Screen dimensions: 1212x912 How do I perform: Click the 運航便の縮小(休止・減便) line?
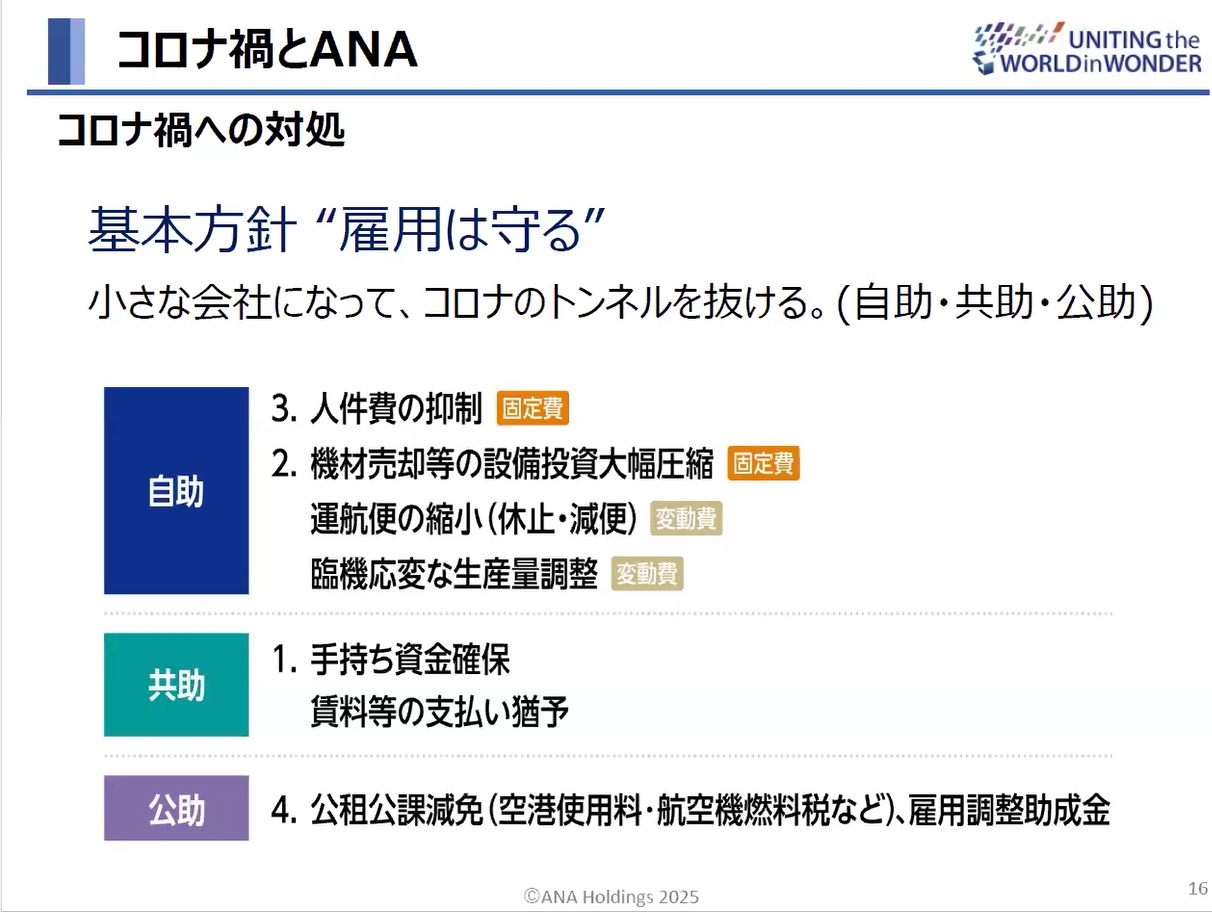474,519
